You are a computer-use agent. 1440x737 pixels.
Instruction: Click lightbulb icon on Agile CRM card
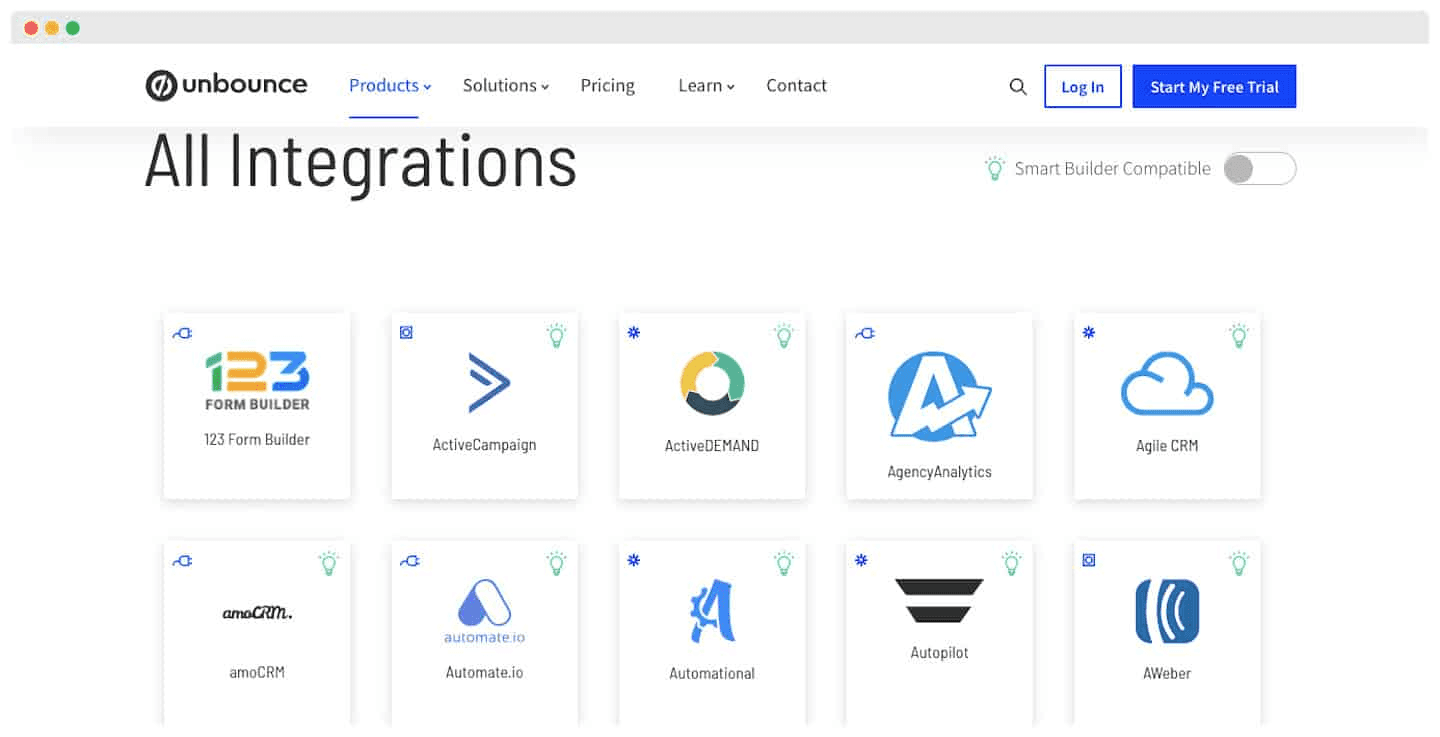[x=1239, y=335]
